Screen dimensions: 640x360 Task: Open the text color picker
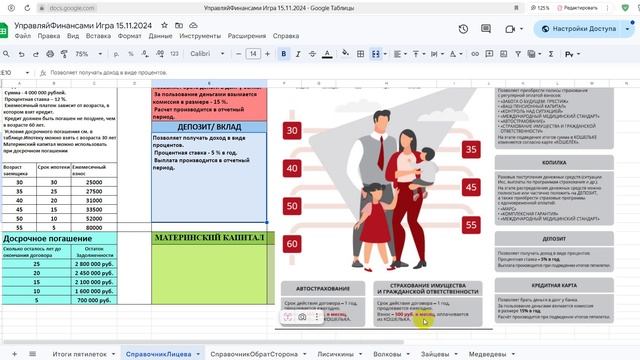tap(327, 54)
